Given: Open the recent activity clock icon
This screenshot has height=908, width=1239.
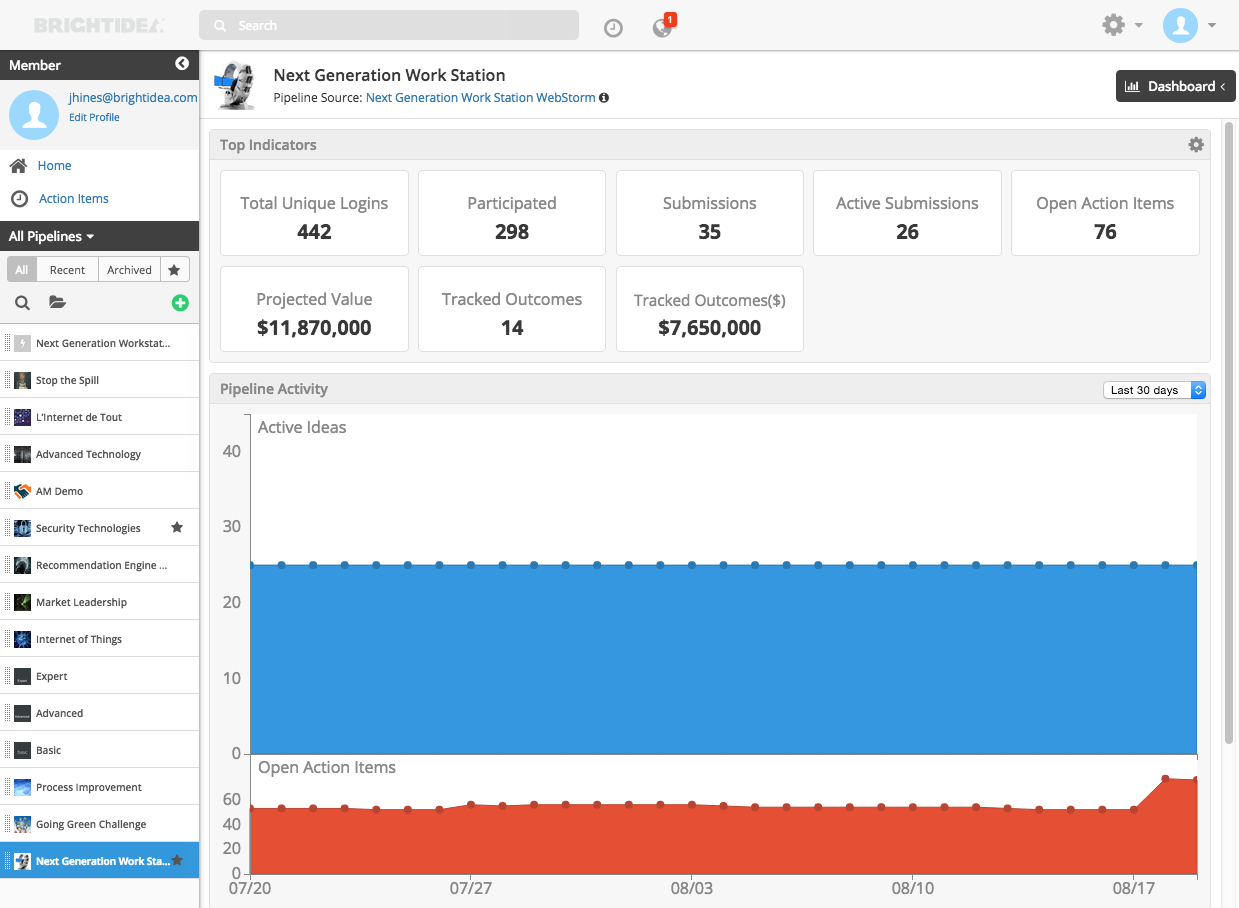Looking at the screenshot, I should tap(613, 28).
